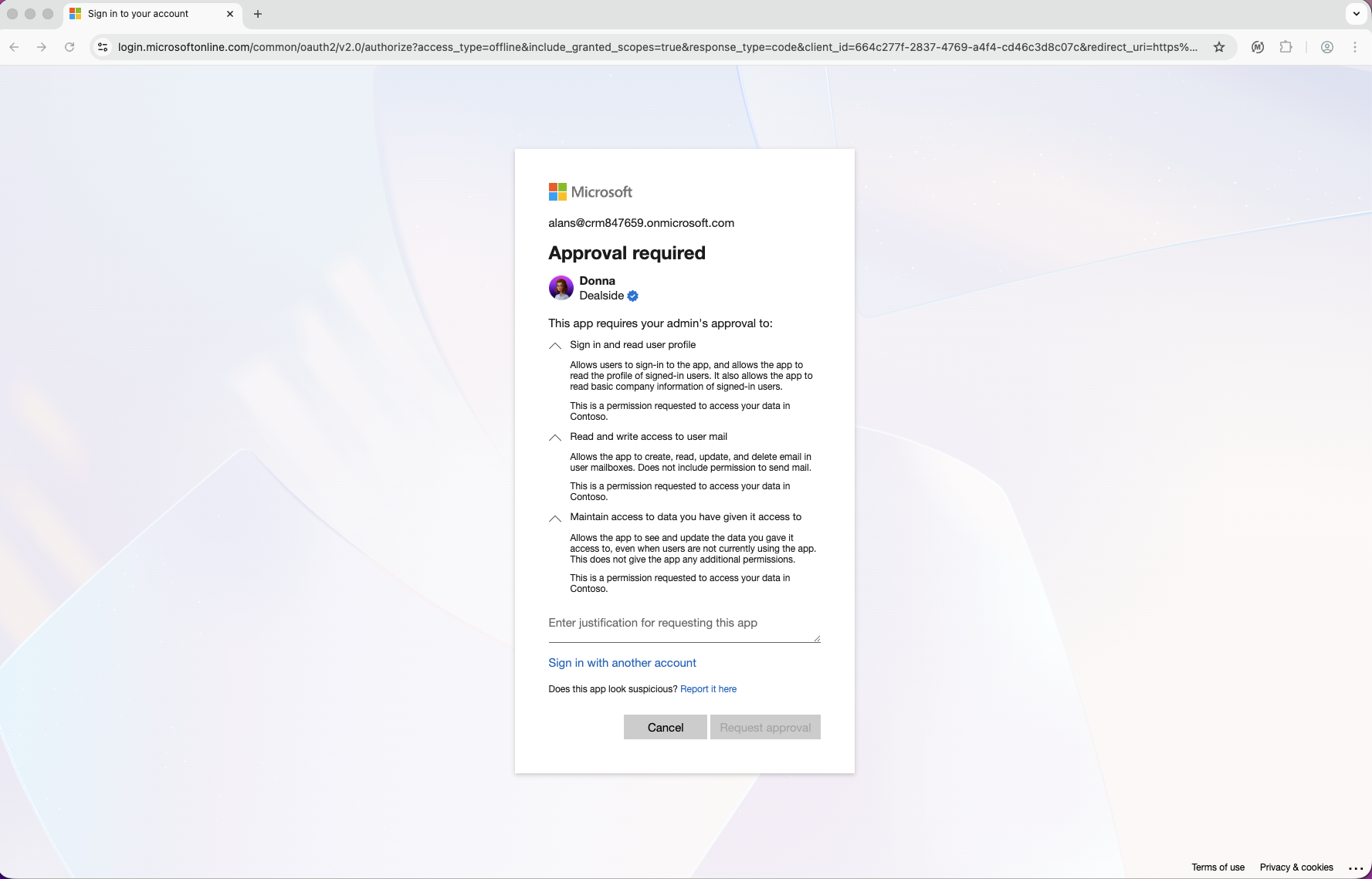Click the account email alans@crm847659.onmicrosoft.com

(x=641, y=223)
